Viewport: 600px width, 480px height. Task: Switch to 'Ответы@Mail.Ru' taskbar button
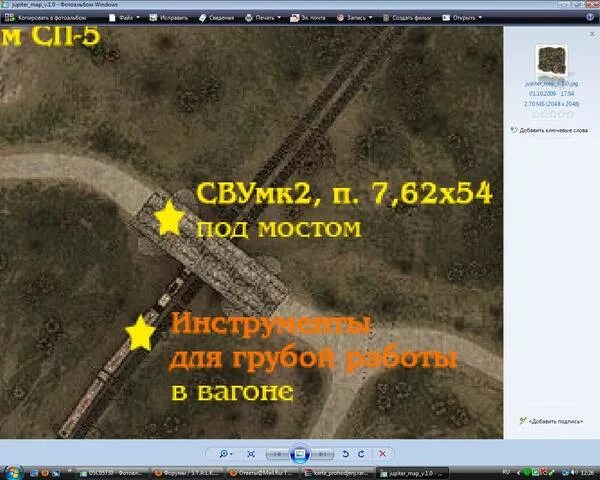263,473
